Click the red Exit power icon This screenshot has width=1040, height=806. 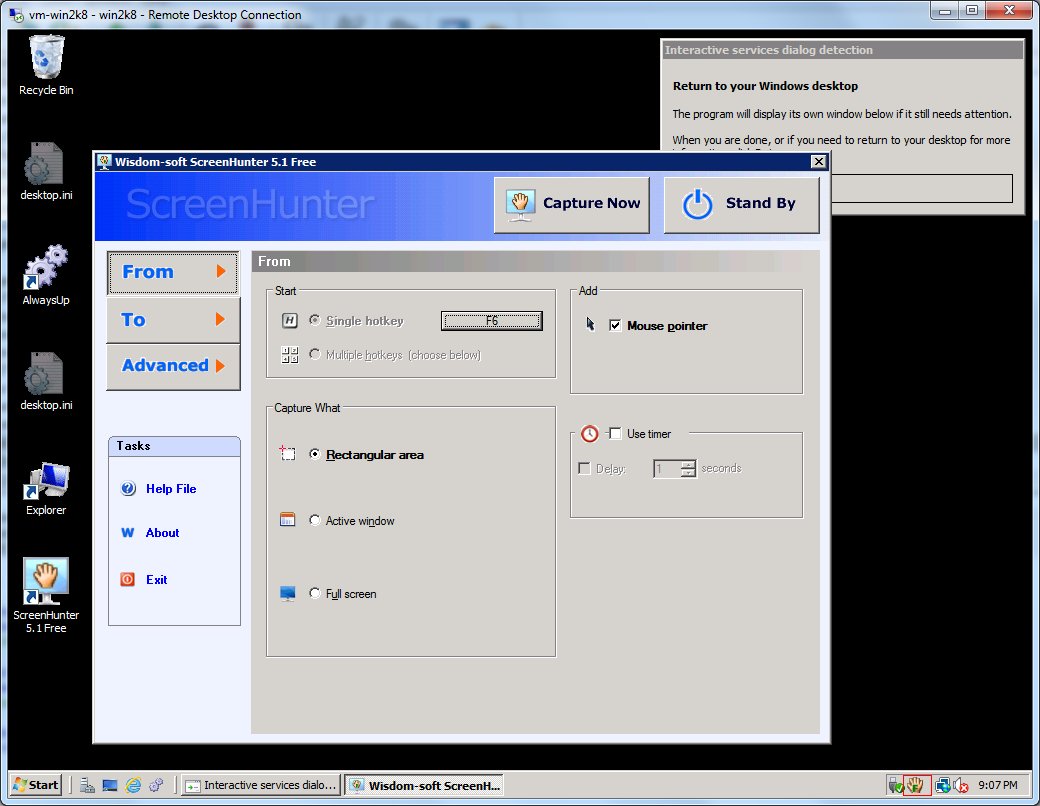[127, 579]
